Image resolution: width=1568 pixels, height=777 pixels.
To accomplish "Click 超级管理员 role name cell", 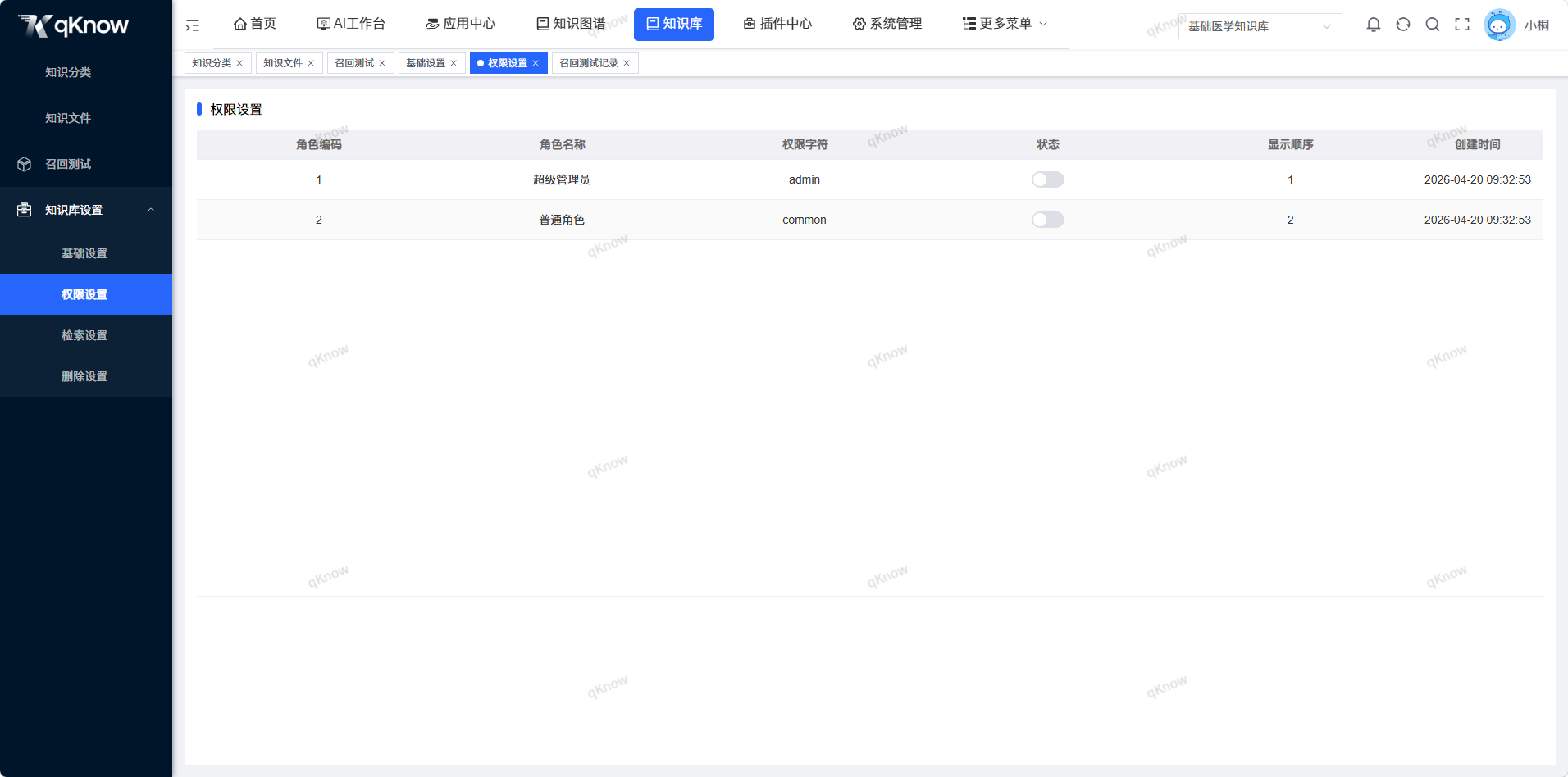I will 562,179.
